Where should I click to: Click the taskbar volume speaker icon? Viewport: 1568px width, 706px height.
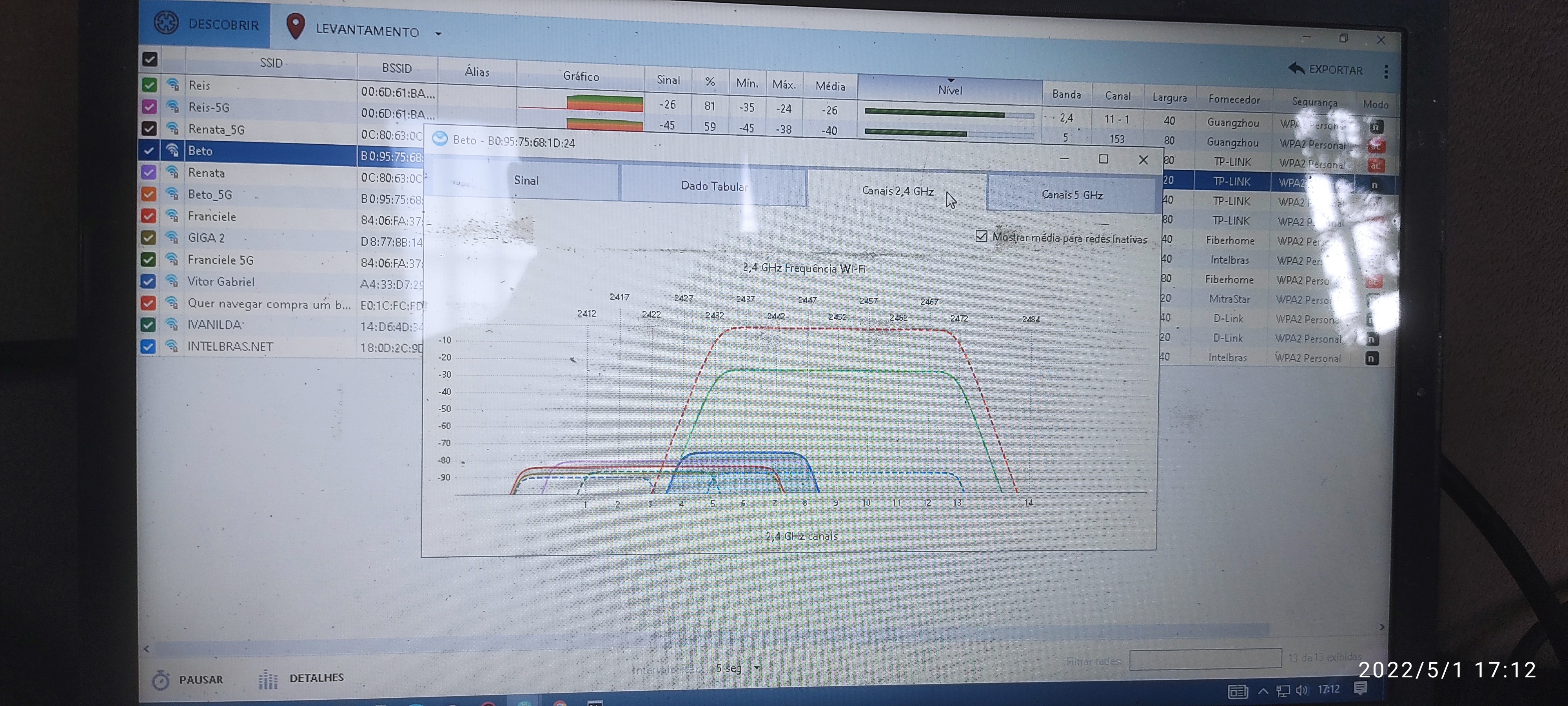[1301, 690]
